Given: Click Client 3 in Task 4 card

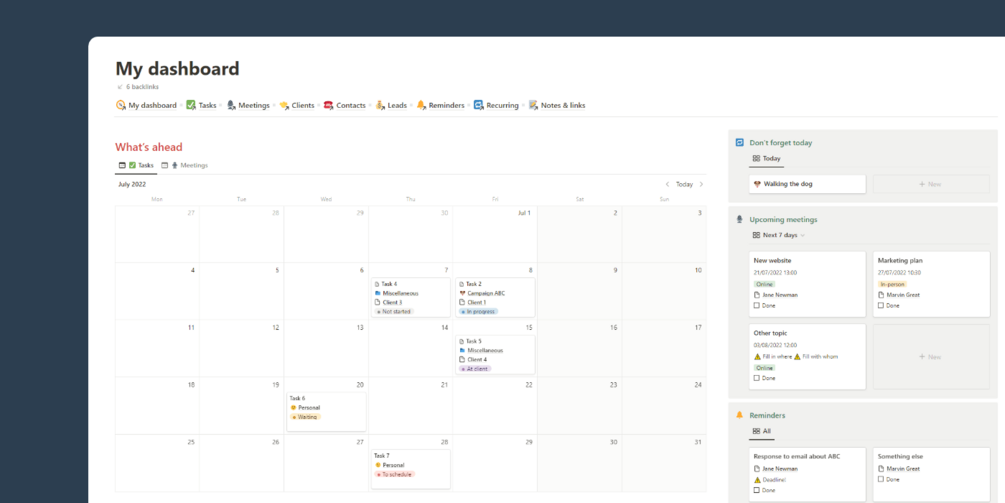Looking at the screenshot, I should coord(392,302).
